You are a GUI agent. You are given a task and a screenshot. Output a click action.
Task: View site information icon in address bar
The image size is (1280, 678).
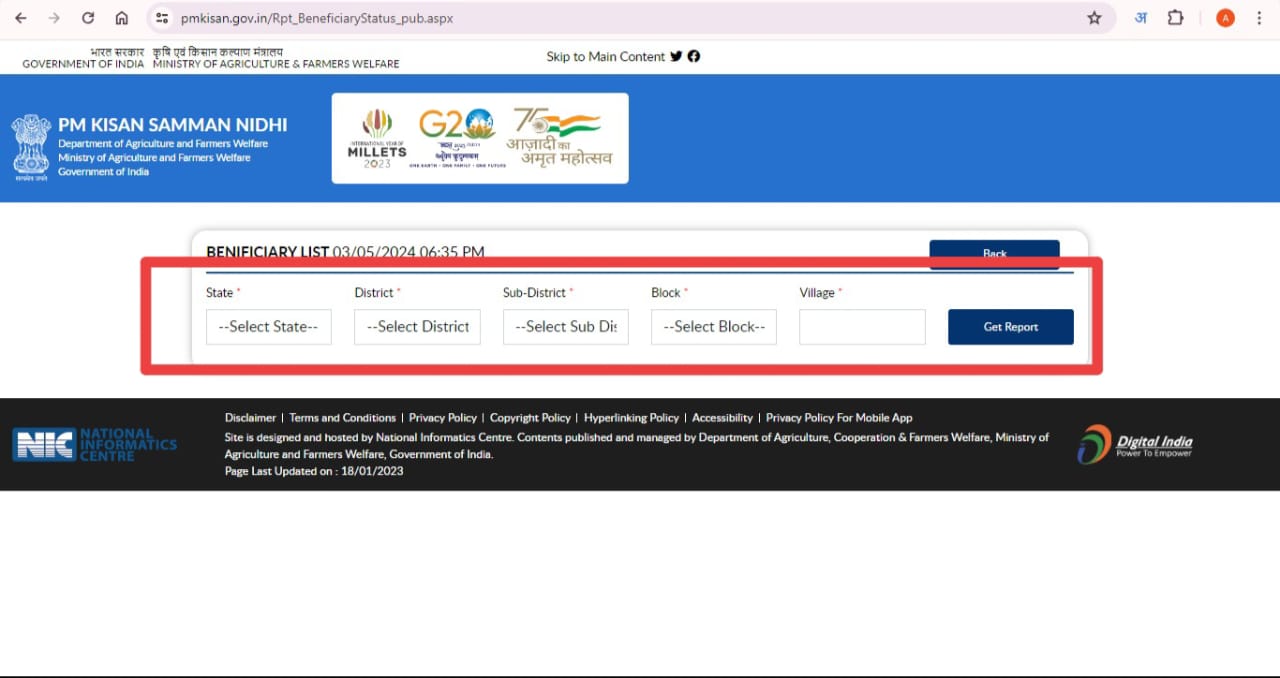163,18
